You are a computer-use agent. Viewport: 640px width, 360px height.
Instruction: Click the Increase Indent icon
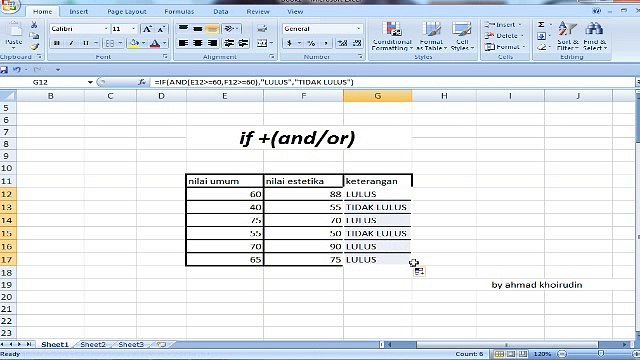243,43
